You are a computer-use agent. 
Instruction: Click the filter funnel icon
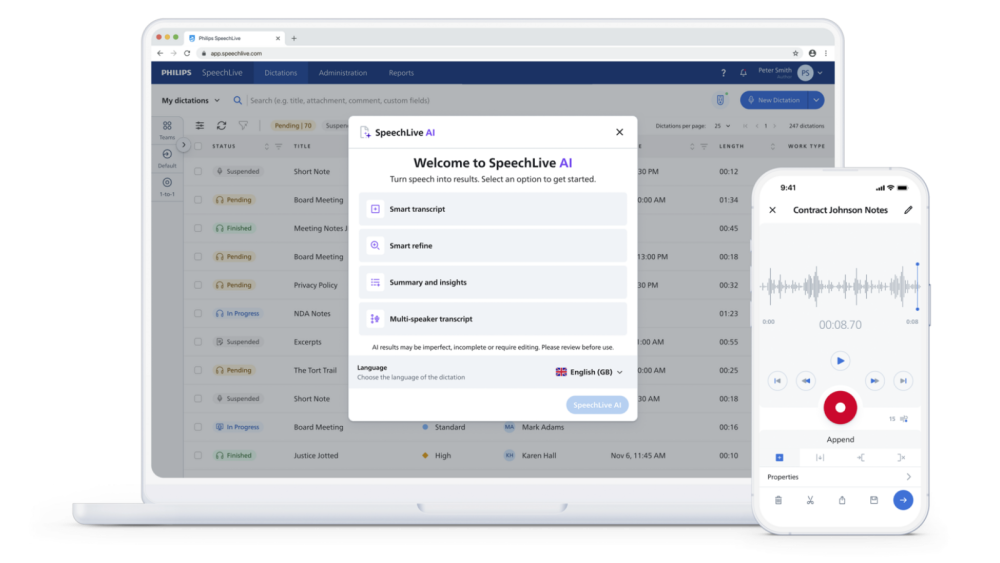point(243,126)
